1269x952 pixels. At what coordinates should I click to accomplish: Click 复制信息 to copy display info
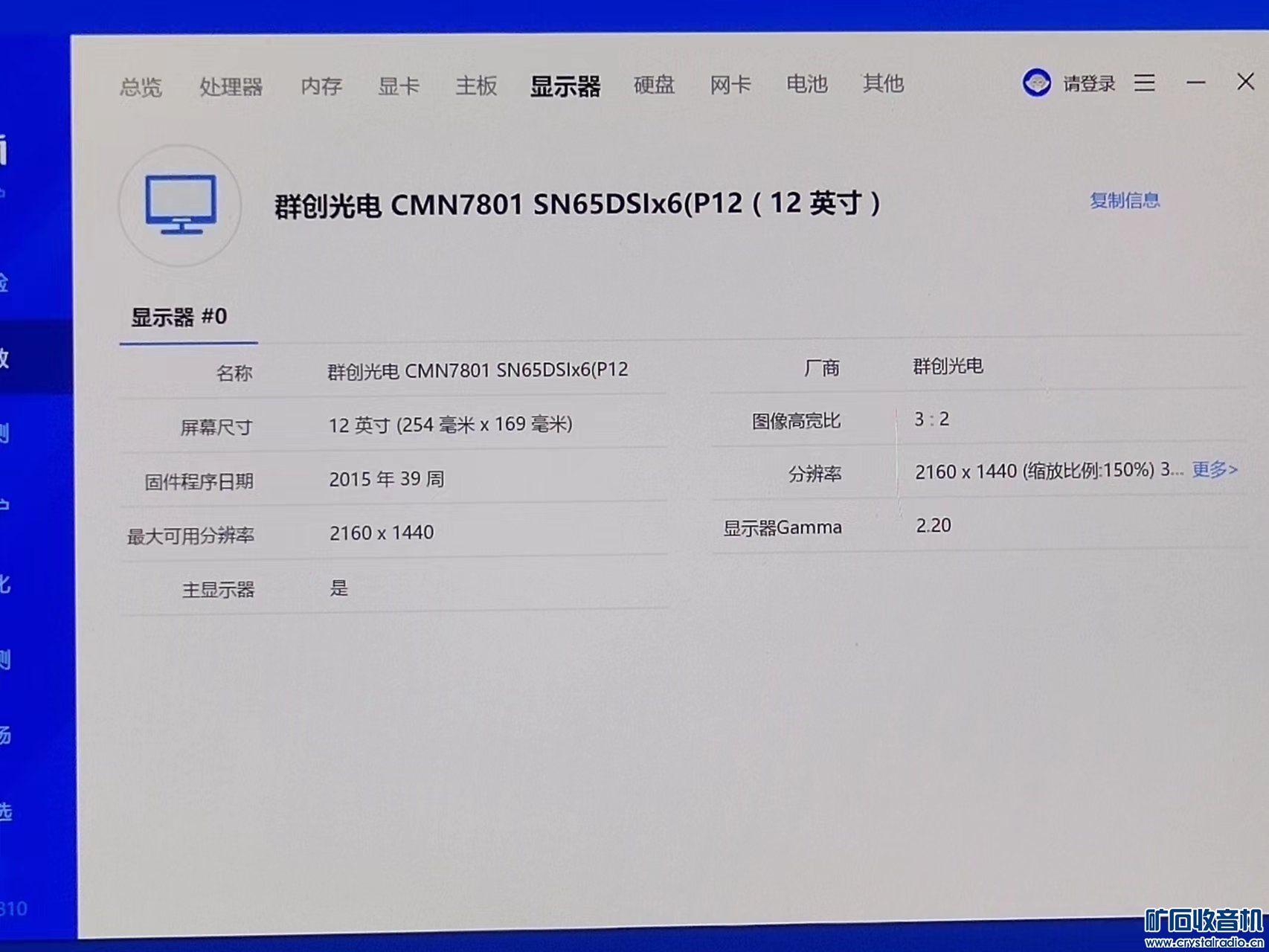pos(1125,200)
